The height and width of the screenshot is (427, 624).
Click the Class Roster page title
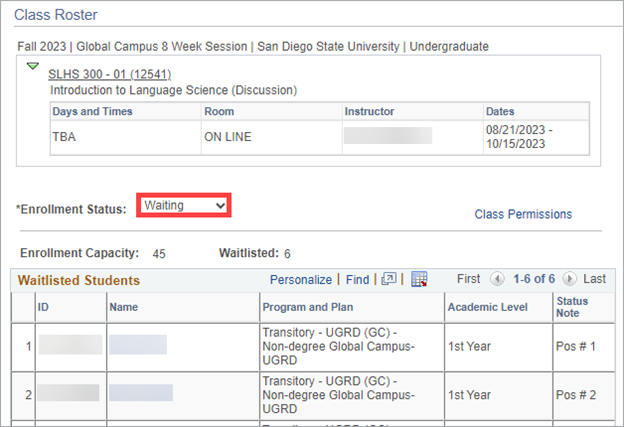pos(56,15)
